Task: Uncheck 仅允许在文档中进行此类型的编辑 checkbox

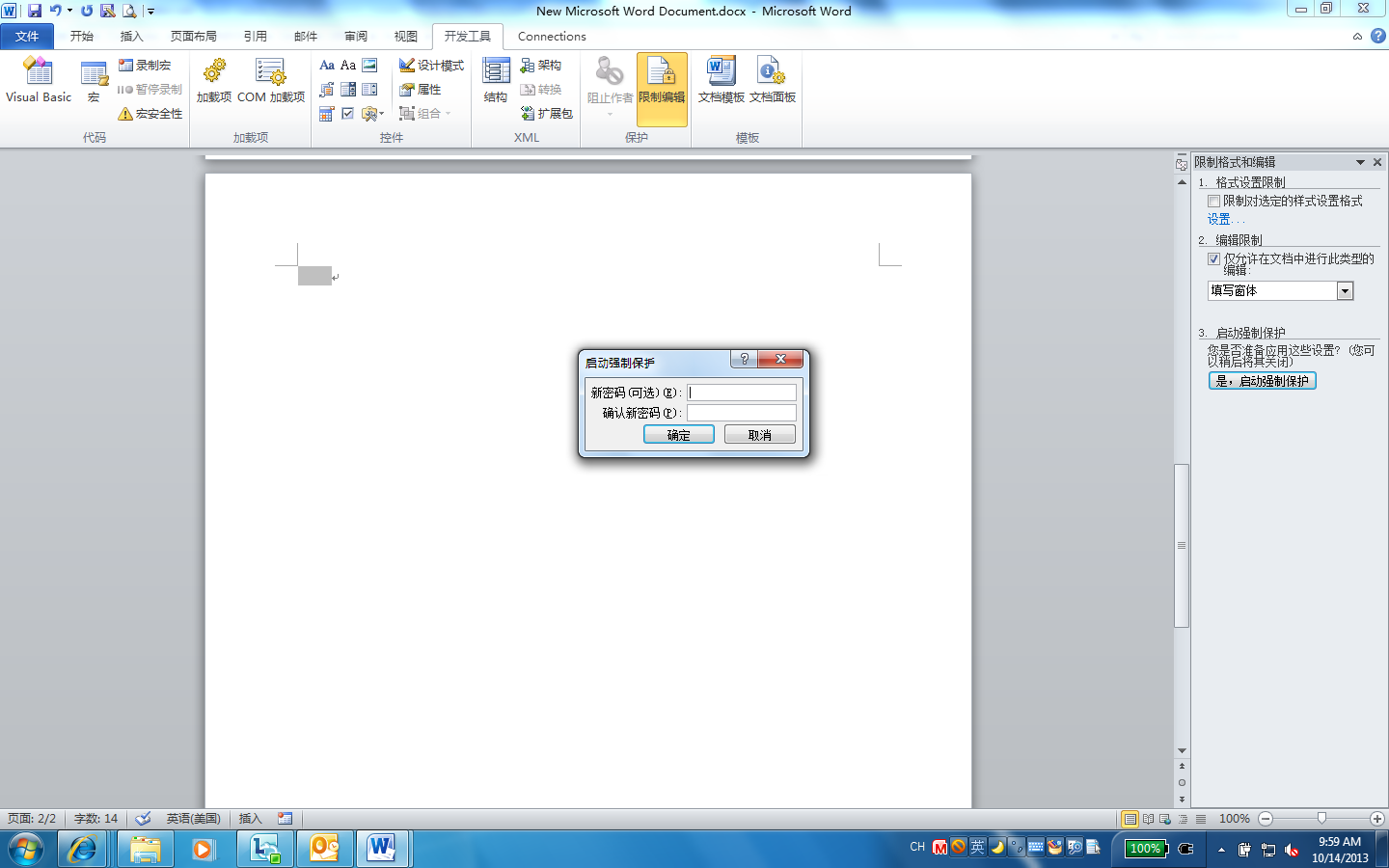Action: tap(1213, 259)
